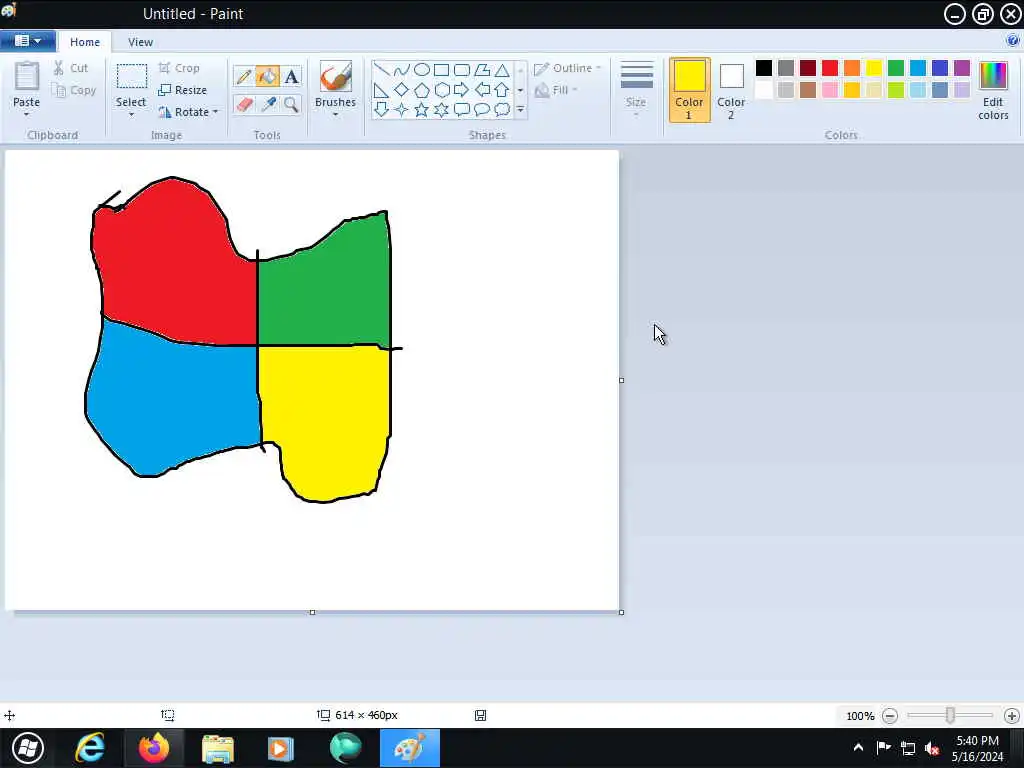Choose the Four-point star shape
Image resolution: width=1024 pixels, height=768 pixels.
pos(402,110)
